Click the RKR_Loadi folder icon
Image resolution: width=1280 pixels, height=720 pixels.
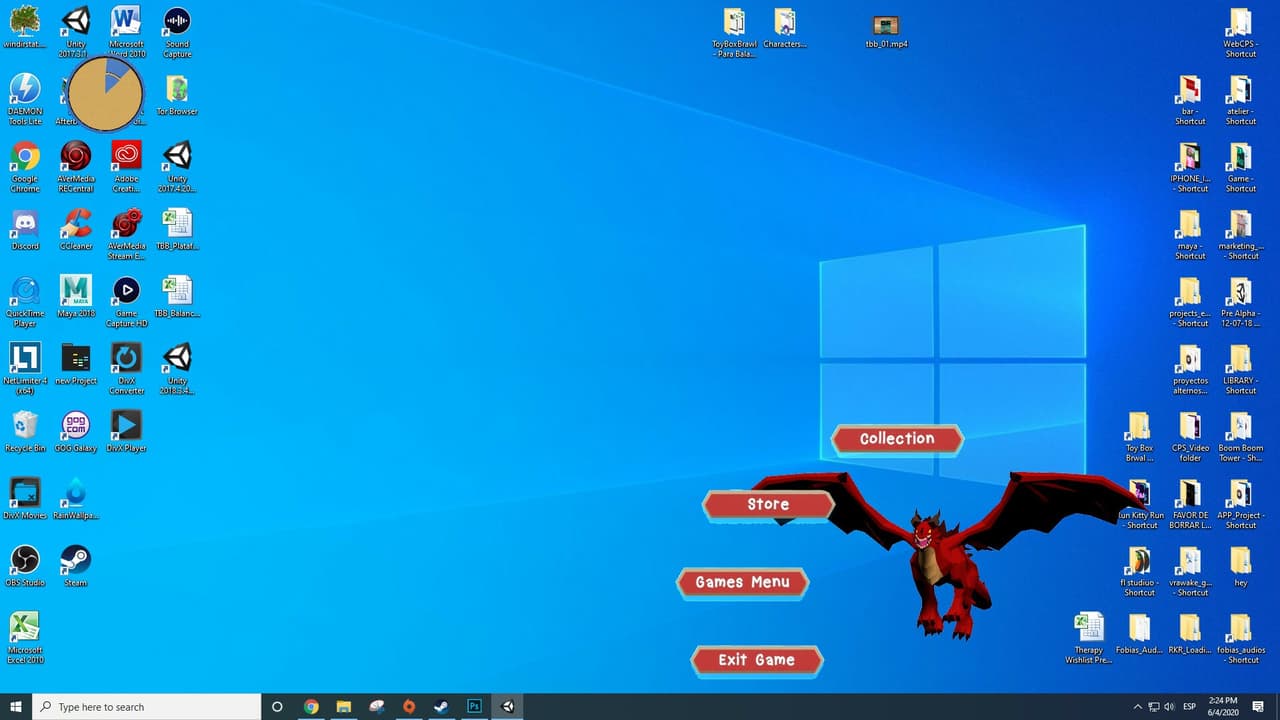[1189, 634]
